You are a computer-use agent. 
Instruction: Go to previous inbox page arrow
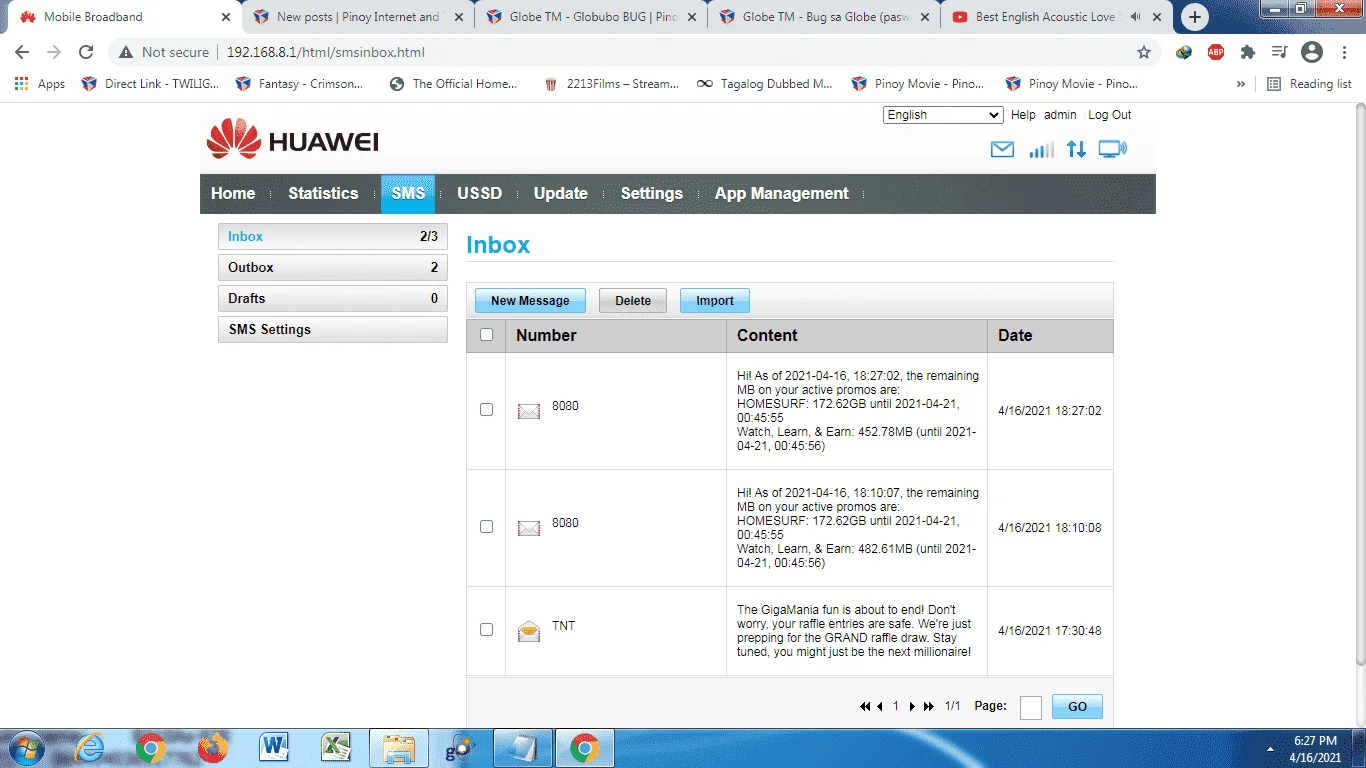pos(880,707)
